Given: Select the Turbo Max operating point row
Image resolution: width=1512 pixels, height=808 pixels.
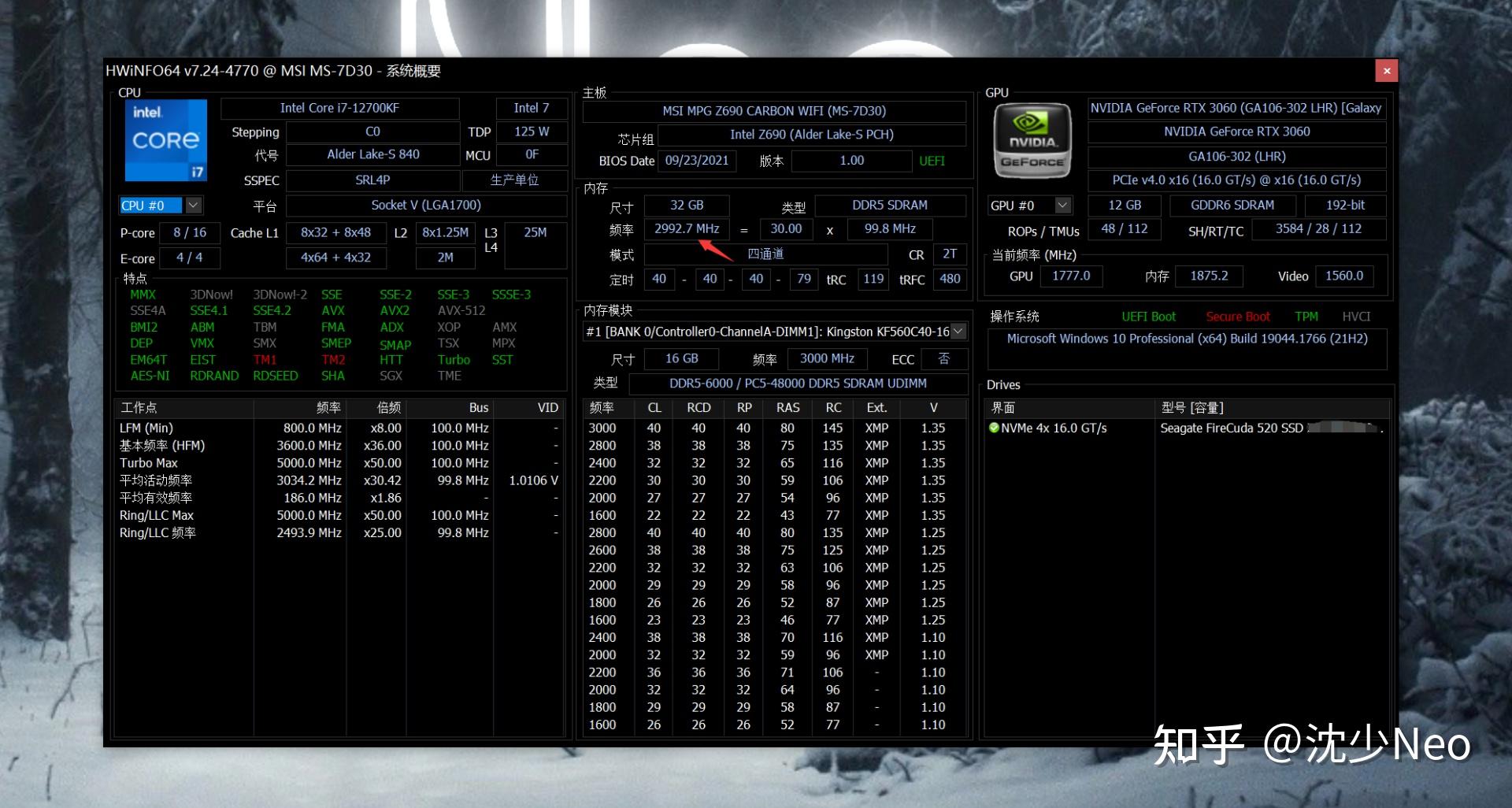Looking at the screenshot, I should 339,463.
